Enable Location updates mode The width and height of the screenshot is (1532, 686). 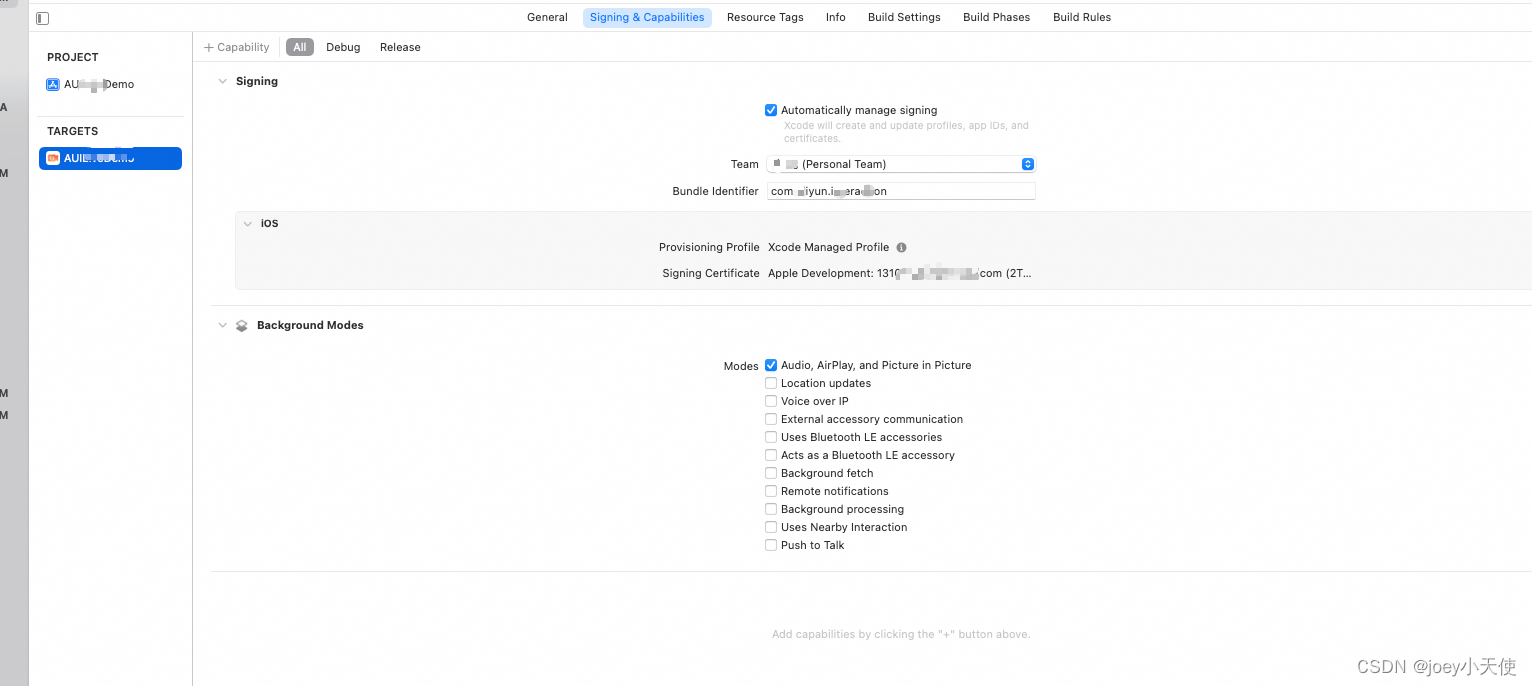pyautogui.click(x=771, y=383)
